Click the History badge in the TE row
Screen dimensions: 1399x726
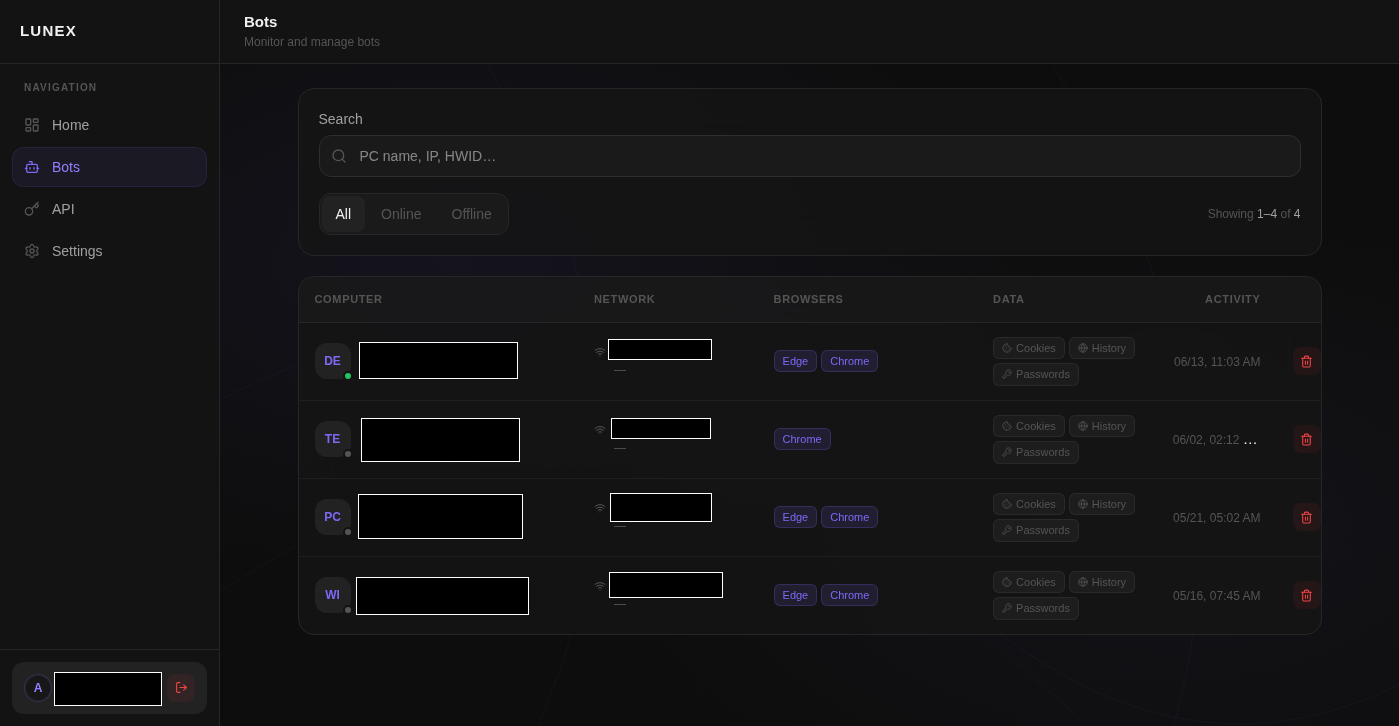click(1102, 426)
